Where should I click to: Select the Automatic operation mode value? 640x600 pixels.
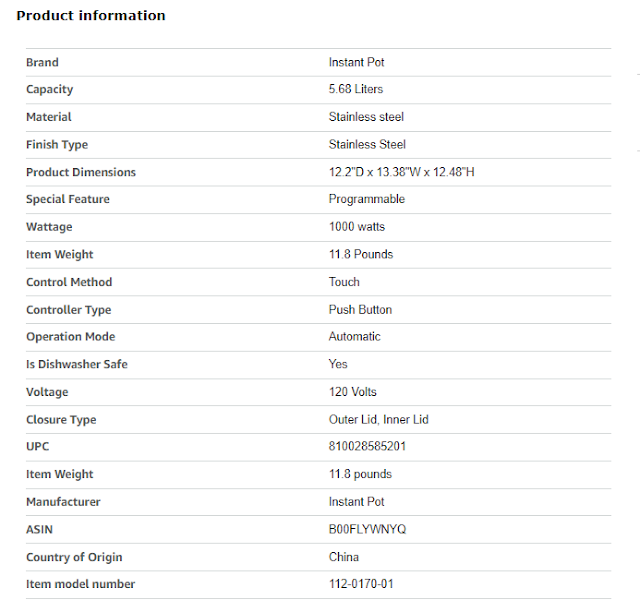[x=354, y=337]
